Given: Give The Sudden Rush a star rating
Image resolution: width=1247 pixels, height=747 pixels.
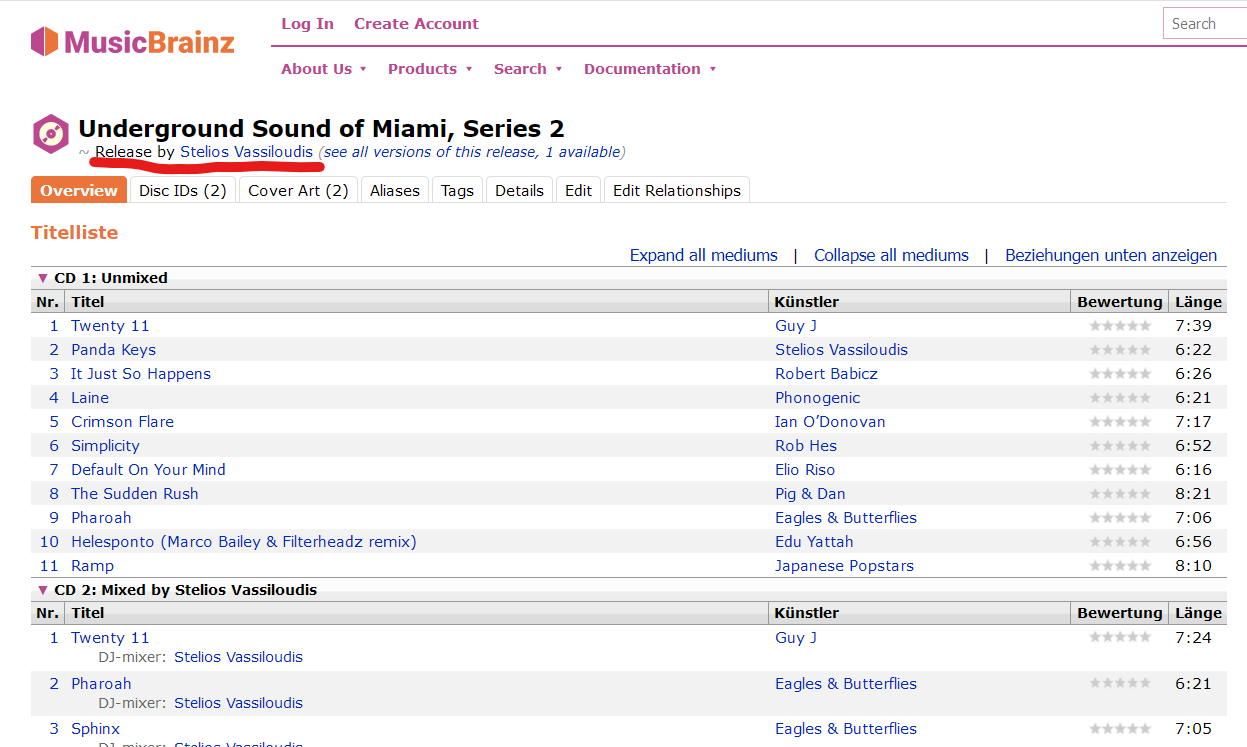Looking at the screenshot, I should tap(1119, 494).
